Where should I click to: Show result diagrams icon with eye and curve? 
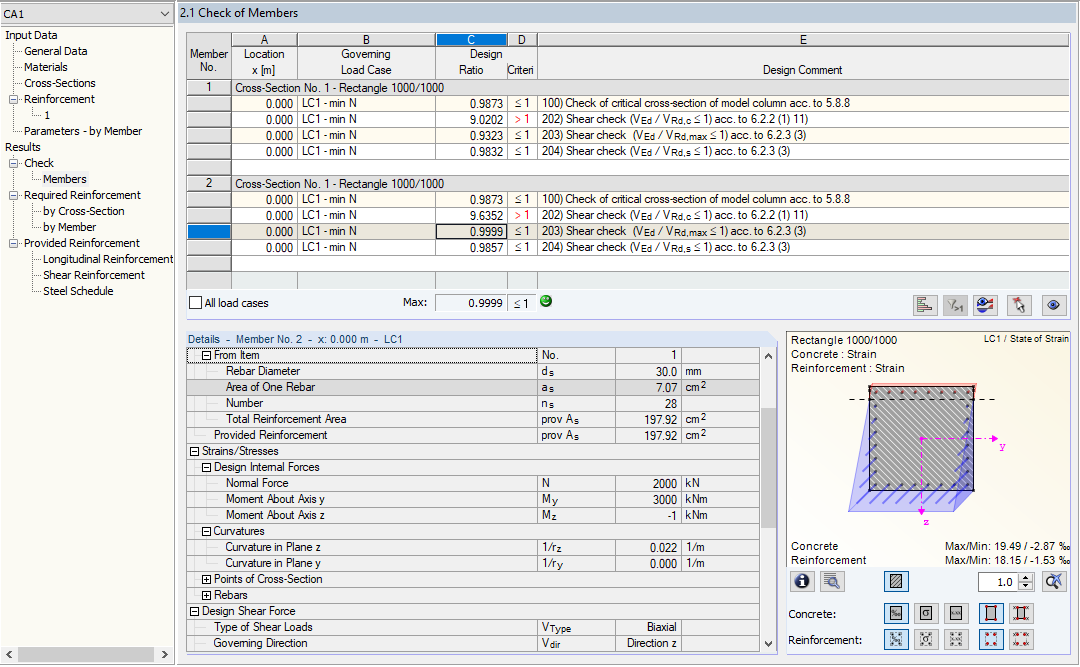[x=985, y=305]
